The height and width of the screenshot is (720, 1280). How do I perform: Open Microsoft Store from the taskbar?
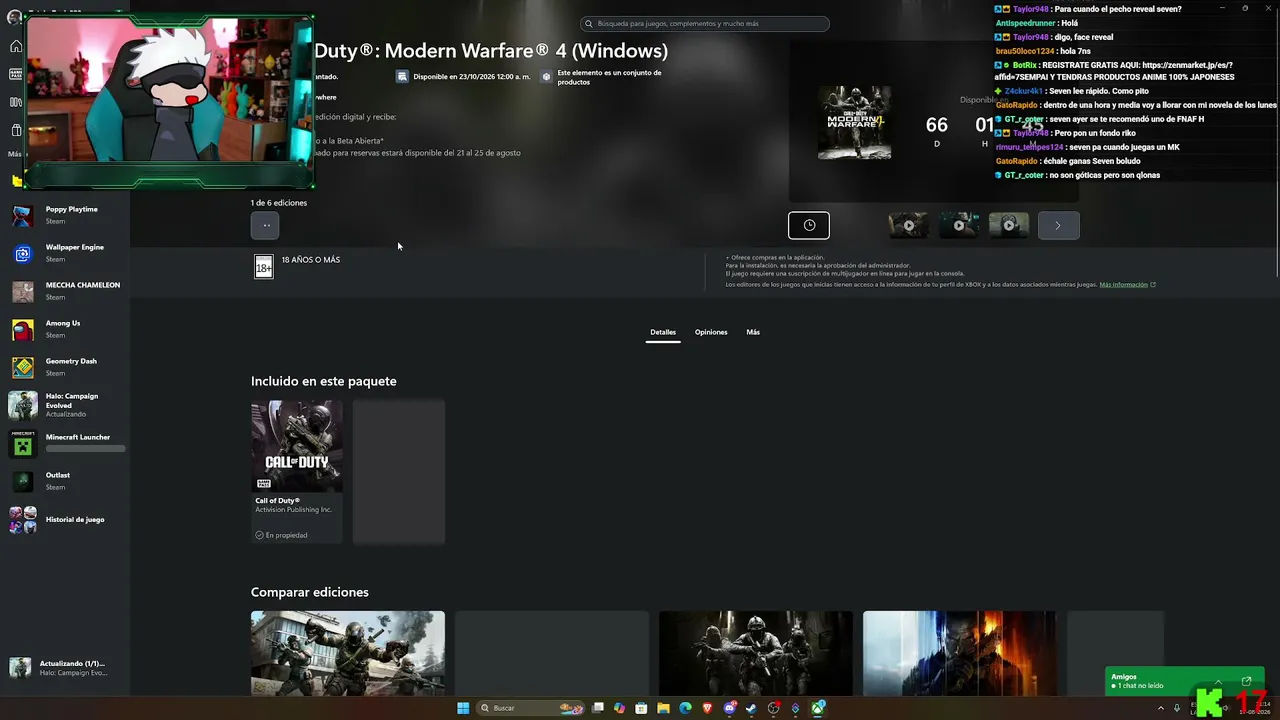(x=641, y=708)
